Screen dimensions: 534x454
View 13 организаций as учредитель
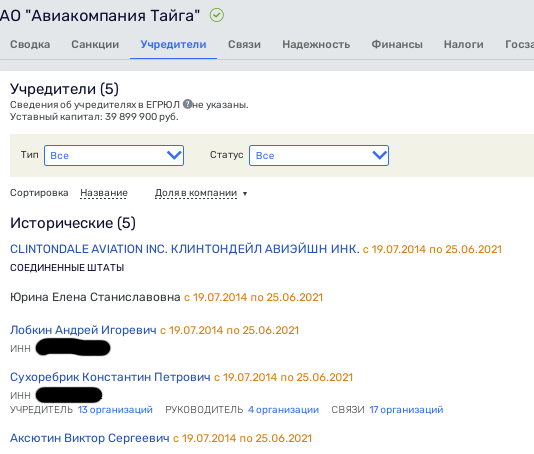point(115,410)
